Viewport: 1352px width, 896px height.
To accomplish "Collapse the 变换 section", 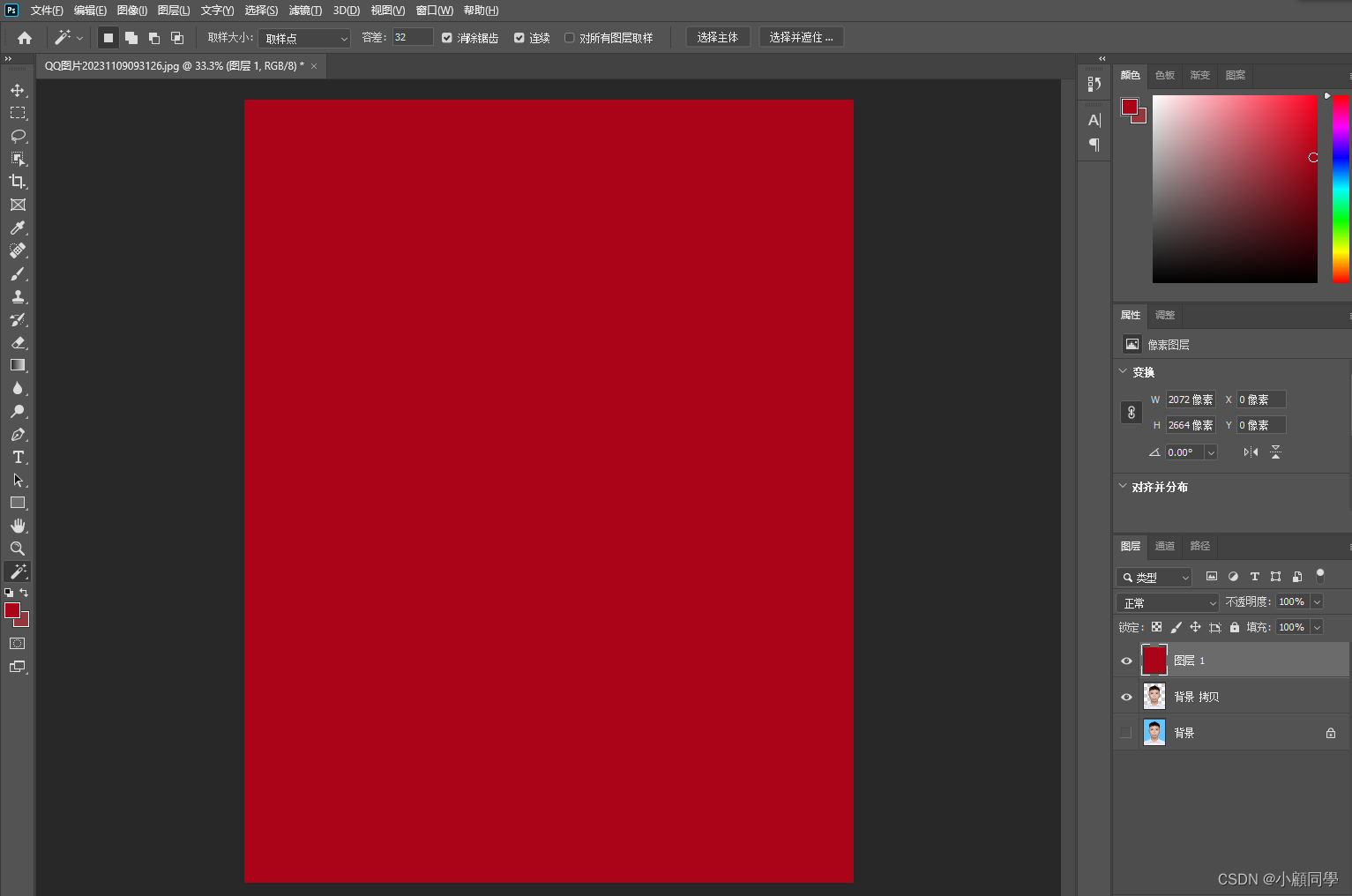I will [x=1123, y=371].
